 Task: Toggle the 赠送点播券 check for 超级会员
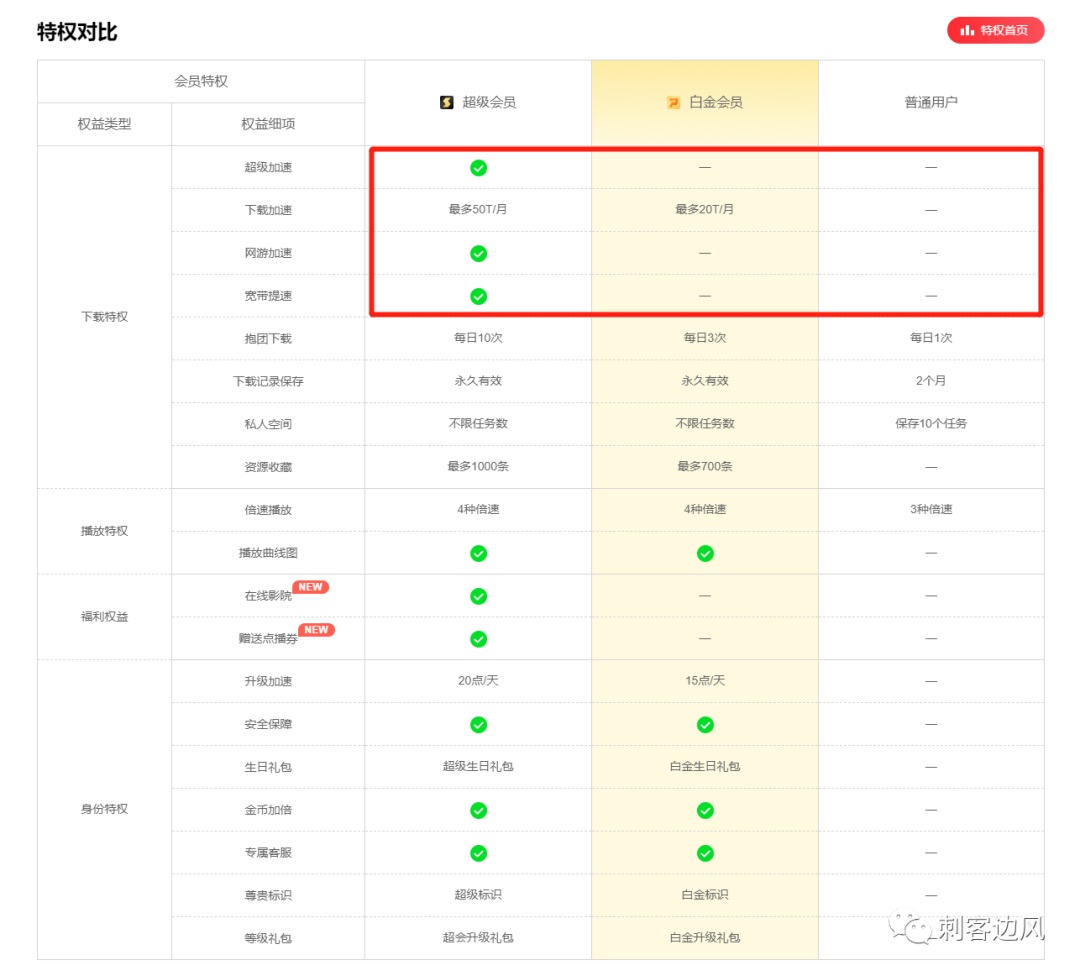click(x=478, y=638)
